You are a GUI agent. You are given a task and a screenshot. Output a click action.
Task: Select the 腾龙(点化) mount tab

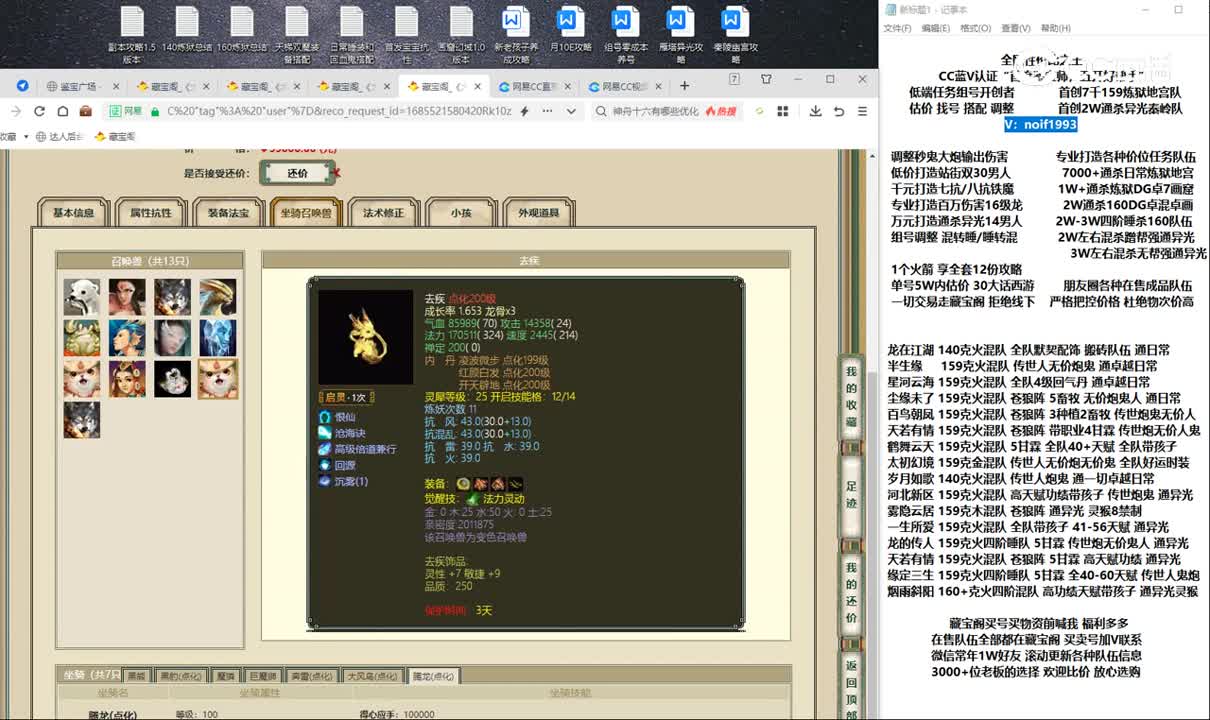(434, 676)
